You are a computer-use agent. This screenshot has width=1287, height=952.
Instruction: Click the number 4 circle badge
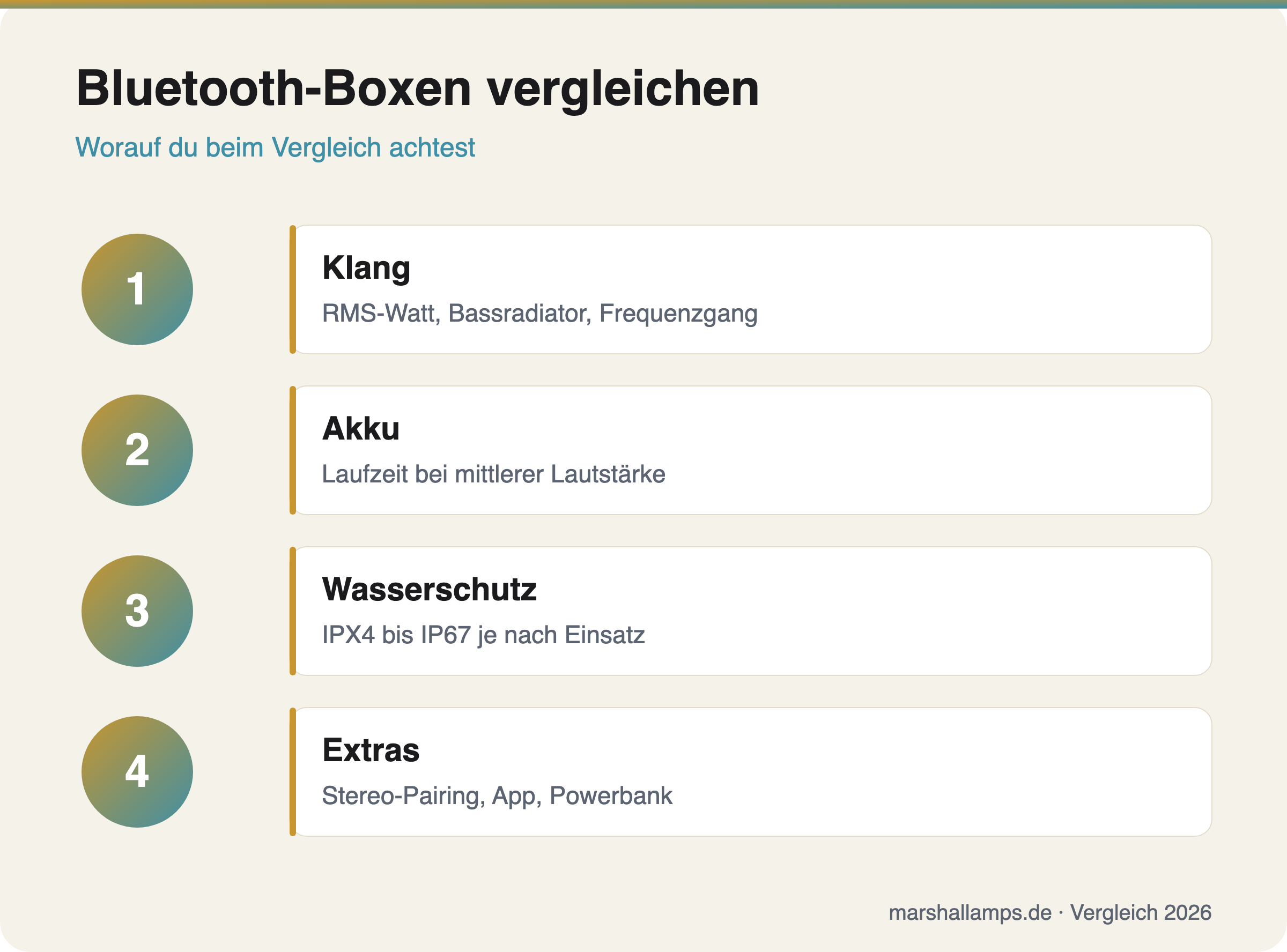137,772
